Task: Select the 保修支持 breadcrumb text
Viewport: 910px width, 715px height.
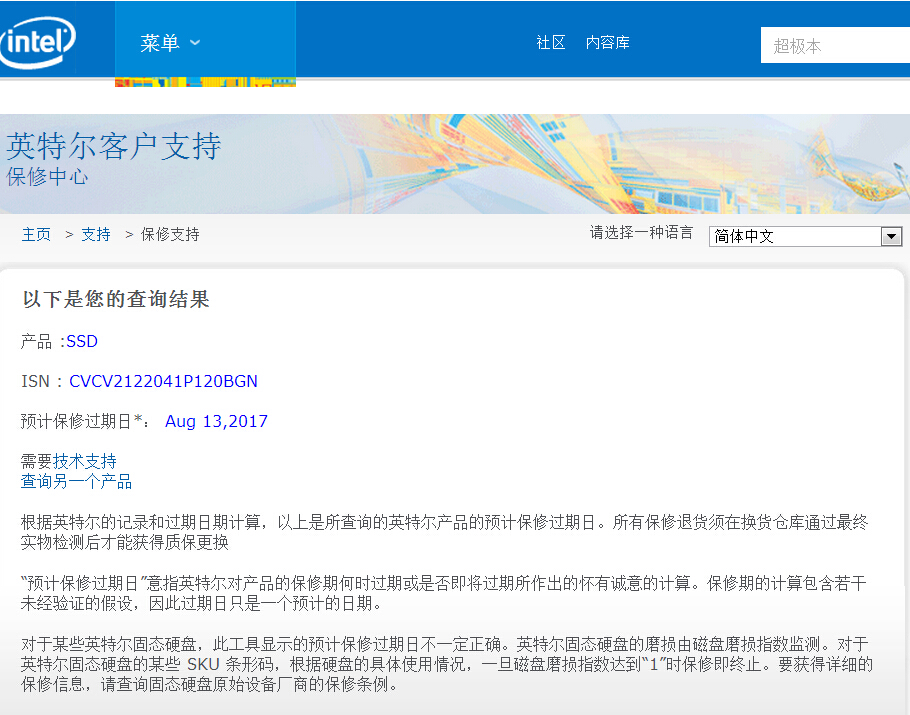Action: tap(170, 234)
